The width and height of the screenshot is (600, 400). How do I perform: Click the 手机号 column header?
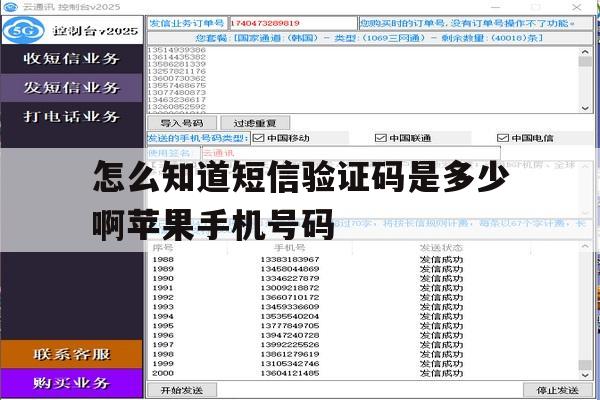(x=290, y=248)
